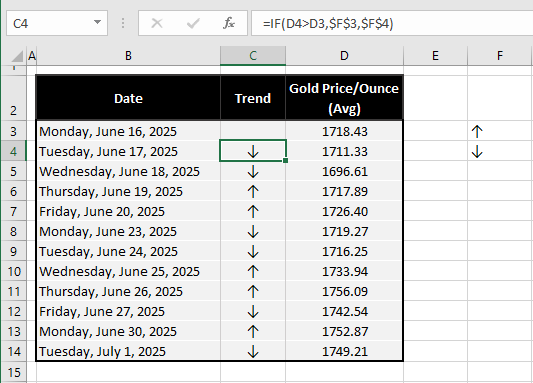The width and height of the screenshot is (533, 383).
Task: Click the Trend arrow beside 1749.21
Action: point(253,351)
